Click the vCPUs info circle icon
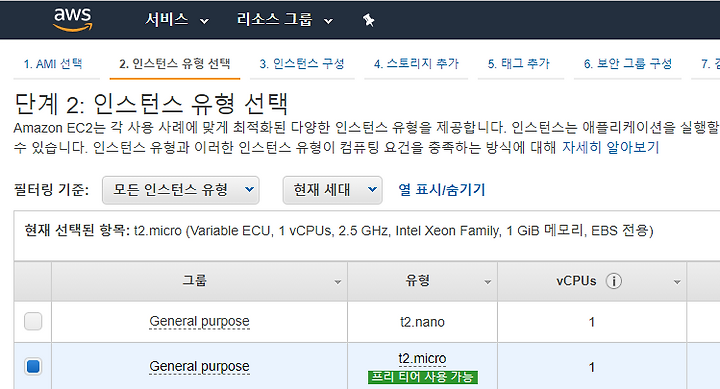 point(613,281)
